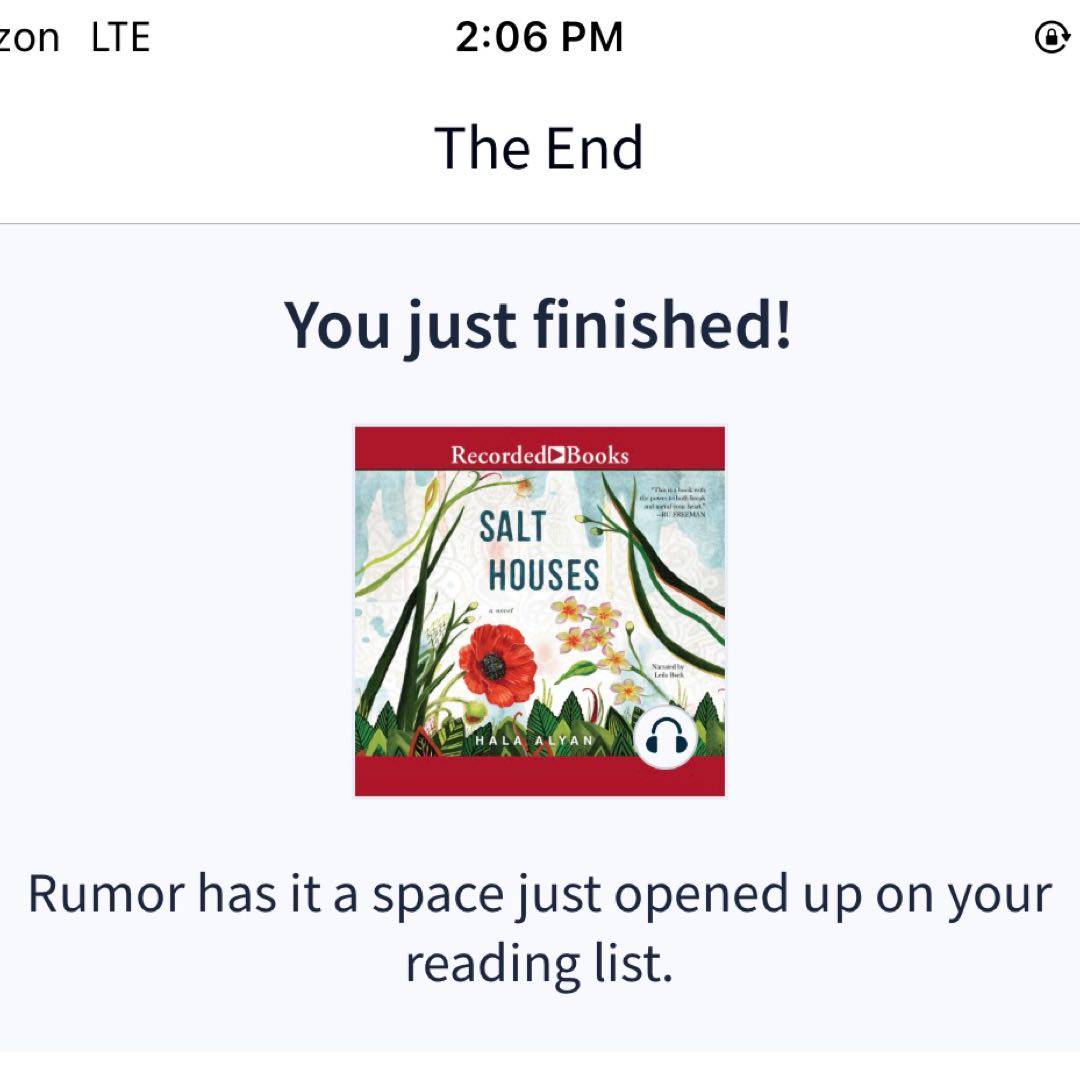Click the "Rumor has it" message text
Screen dimensions: 1080x1080
[x=539, y=893]
